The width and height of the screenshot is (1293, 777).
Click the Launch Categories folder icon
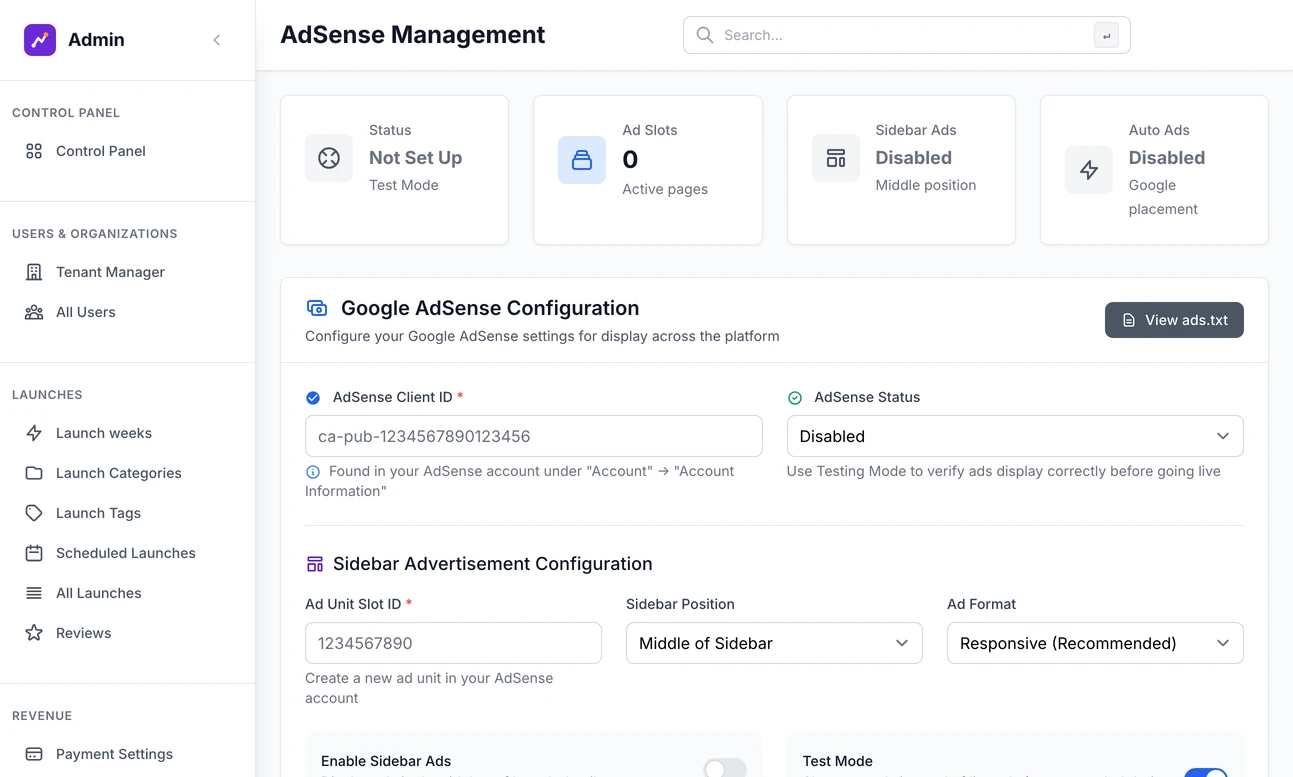[x=34, y=473]
